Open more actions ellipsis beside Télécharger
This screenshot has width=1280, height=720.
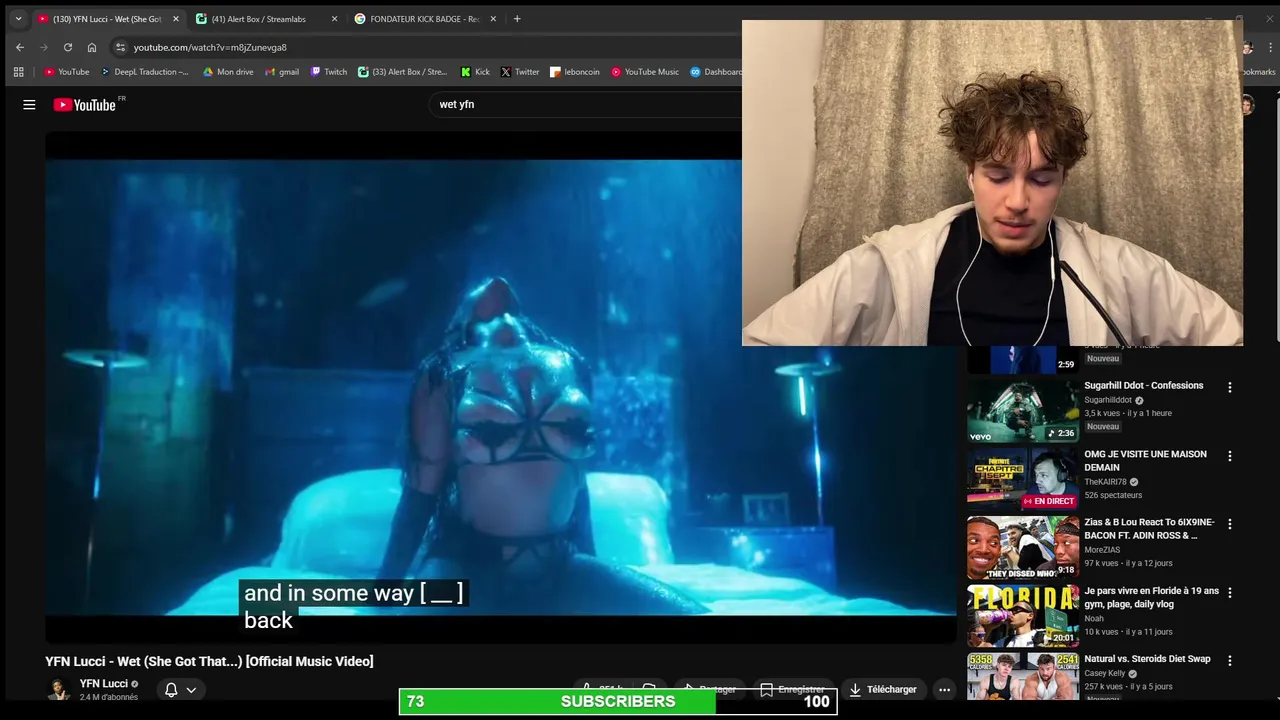point(944,689)
